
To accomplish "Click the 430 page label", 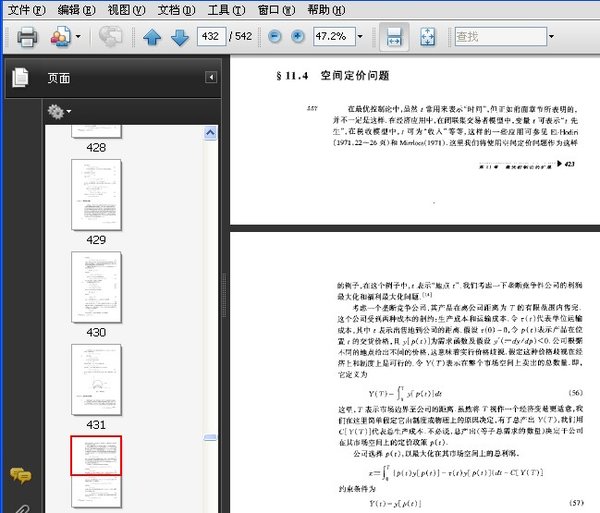I will (x=96, y=332).
